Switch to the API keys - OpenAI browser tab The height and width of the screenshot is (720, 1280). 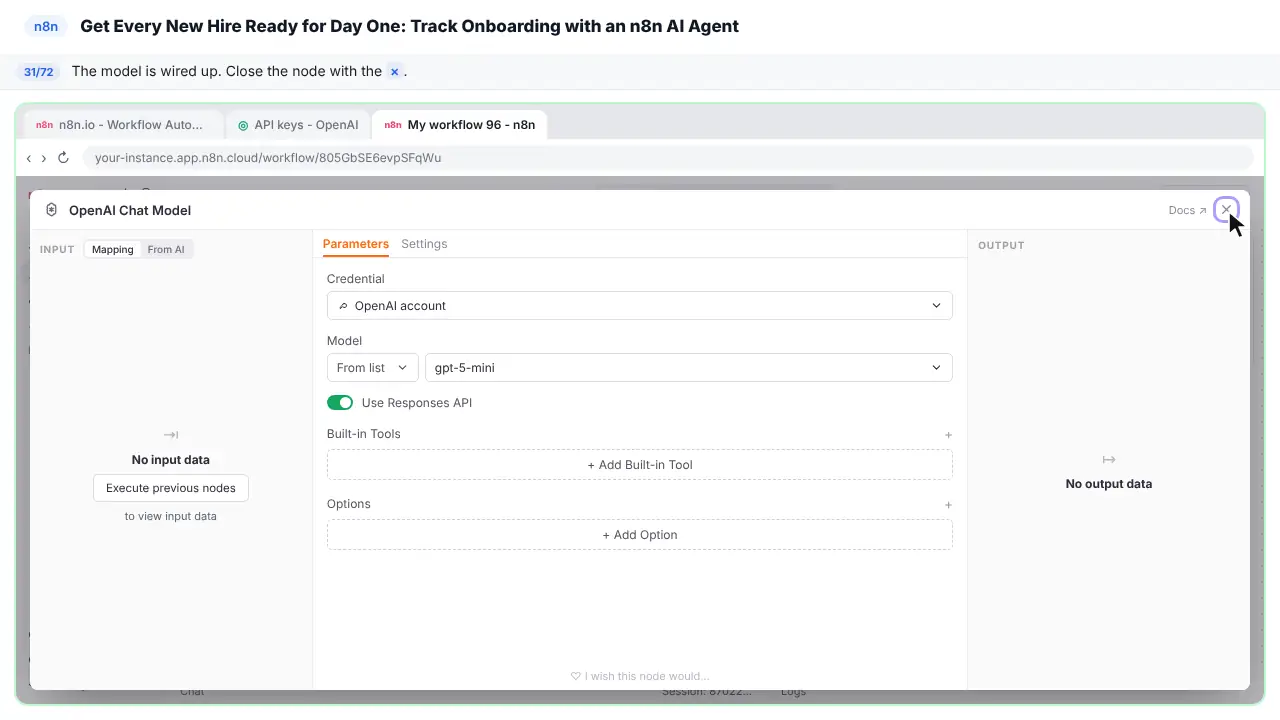[x=298, y=125]
